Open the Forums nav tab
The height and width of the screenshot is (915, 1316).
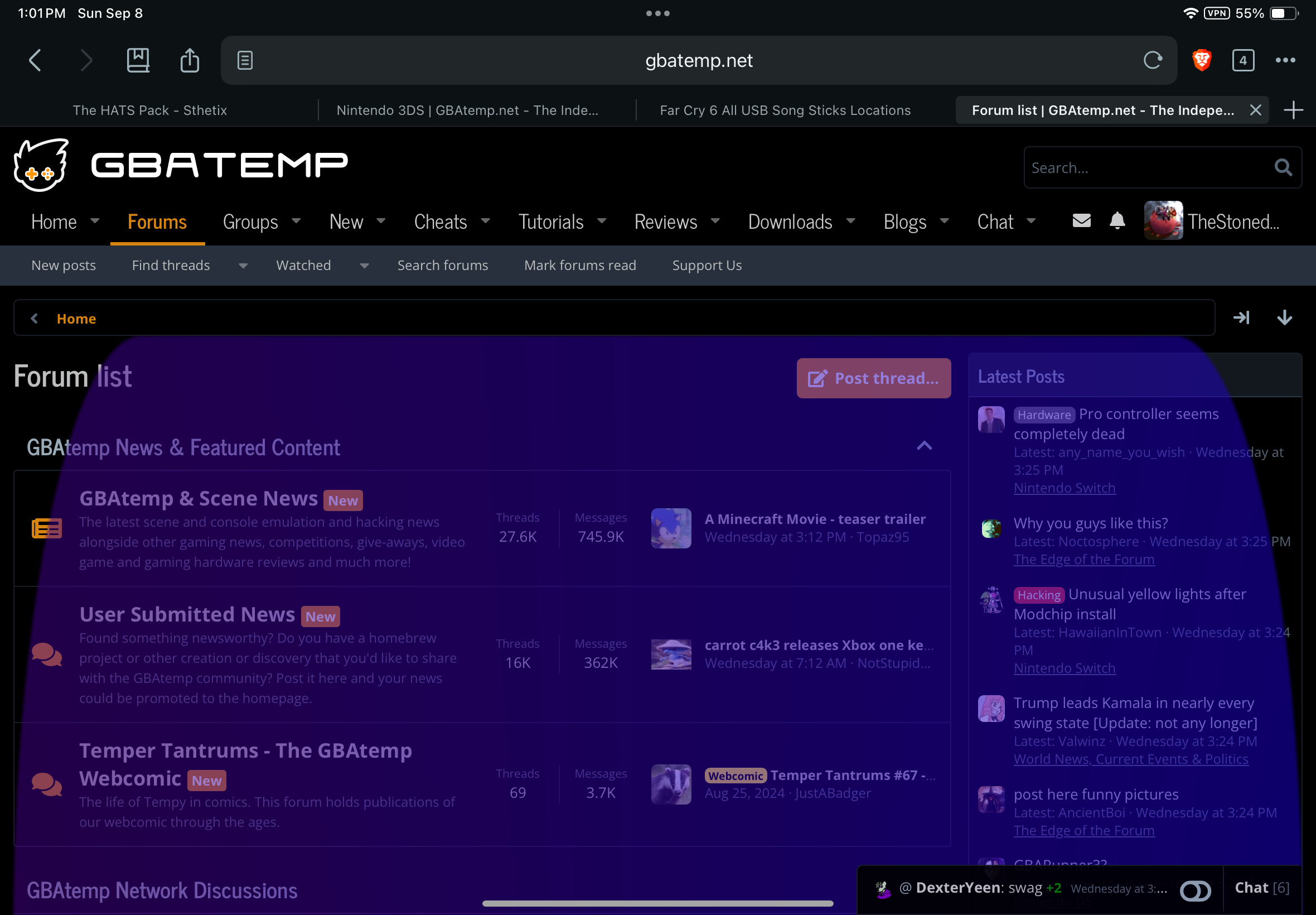[x=157, y=222]
